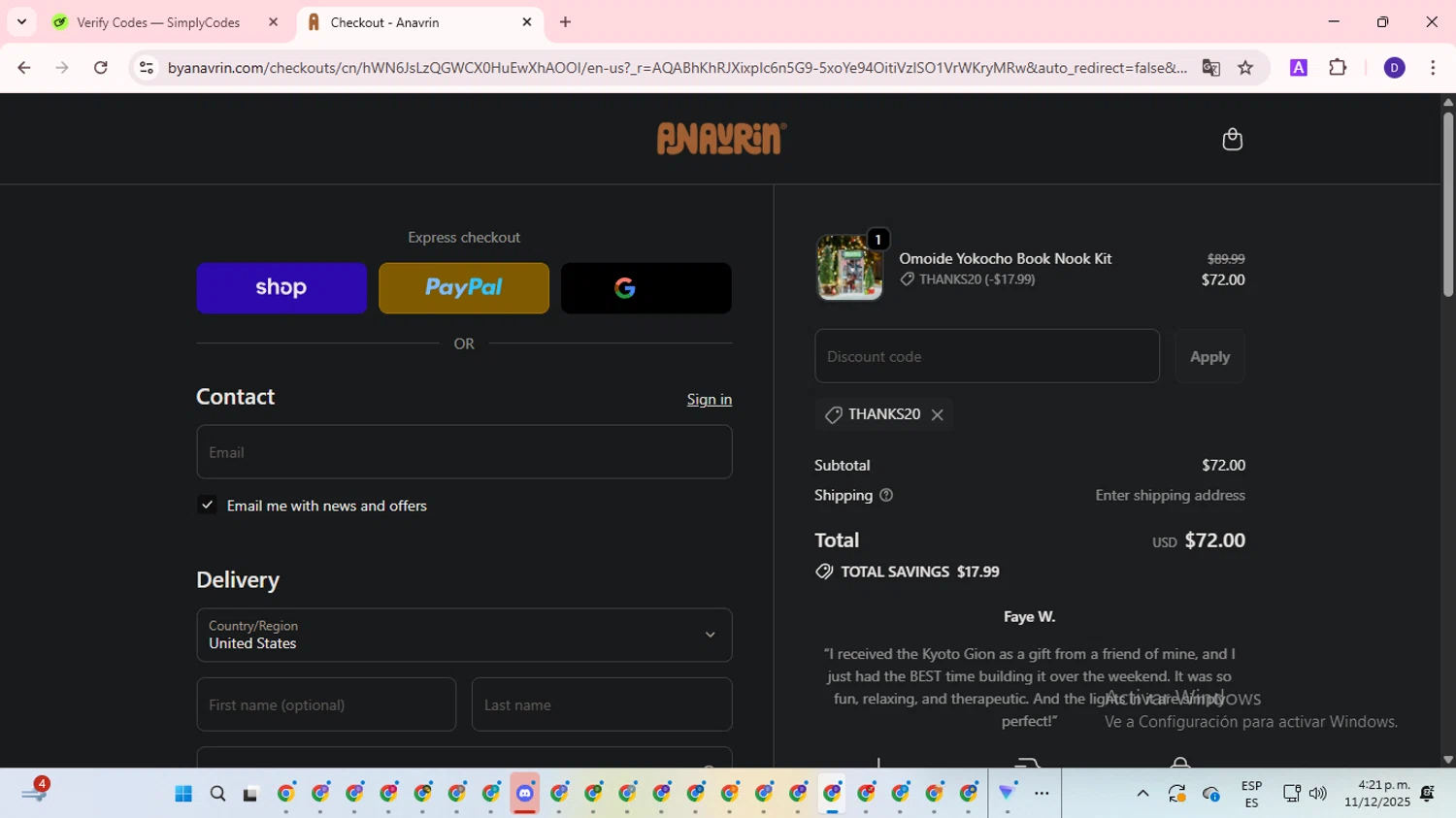Open the tab search dropdown arrow
This screenshot has width=1456, height=818.
point(21,22)
